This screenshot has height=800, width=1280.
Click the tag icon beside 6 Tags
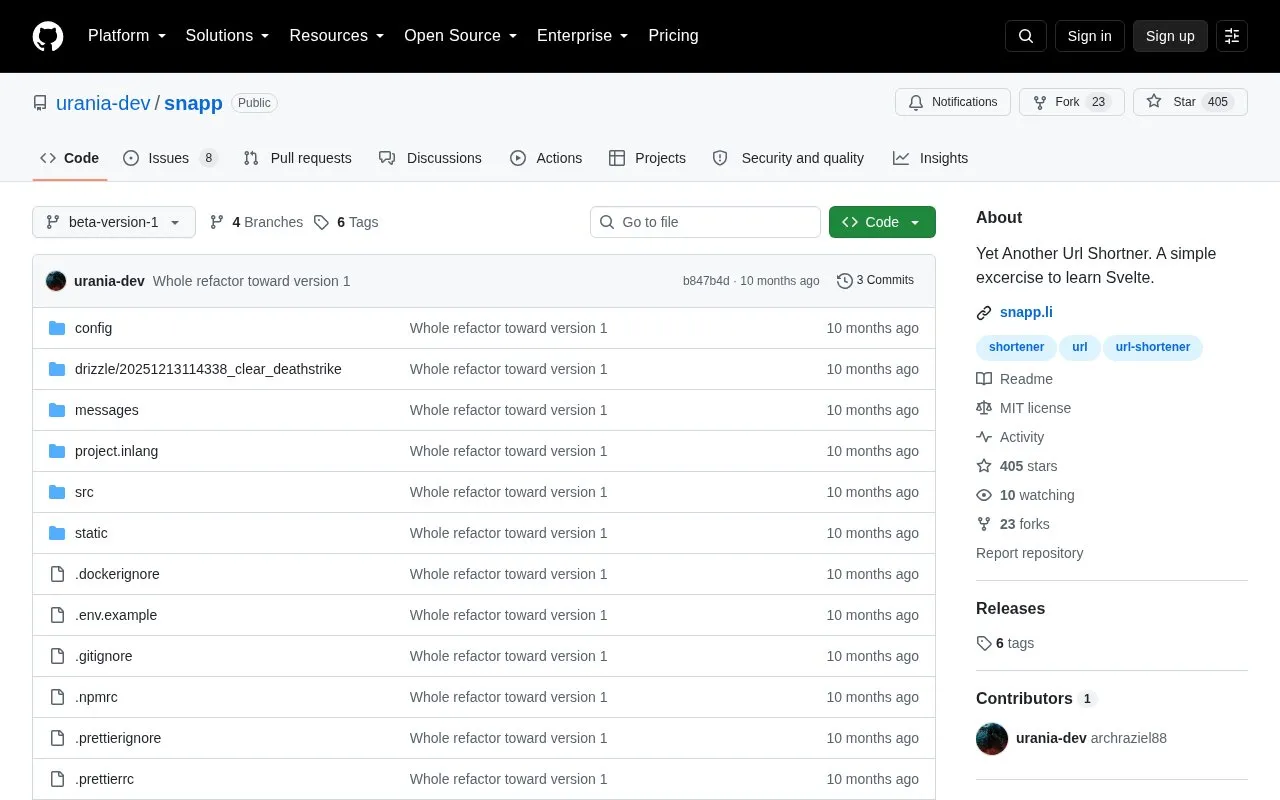point(321,222)
